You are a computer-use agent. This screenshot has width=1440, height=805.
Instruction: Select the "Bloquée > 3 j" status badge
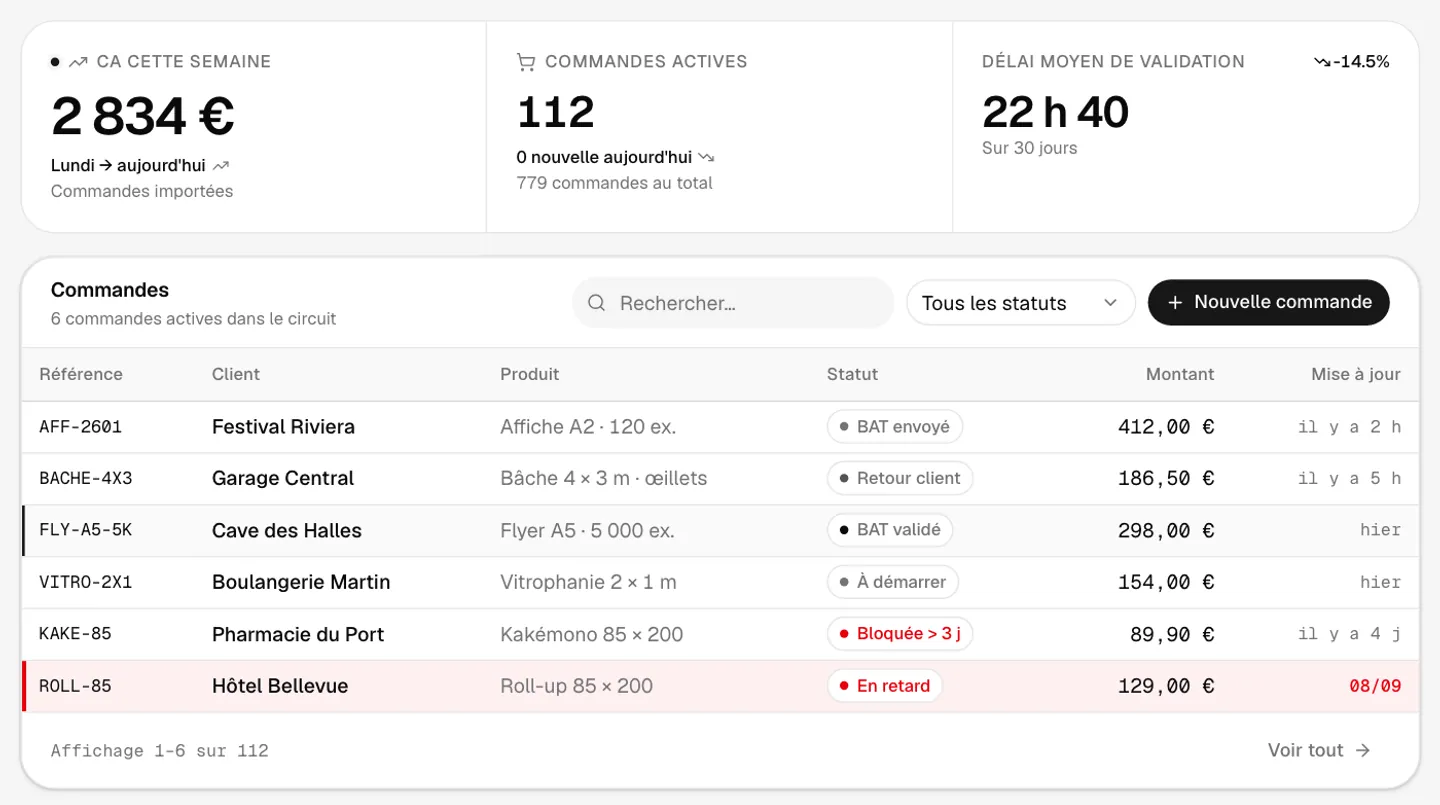(x=900, y=634)
